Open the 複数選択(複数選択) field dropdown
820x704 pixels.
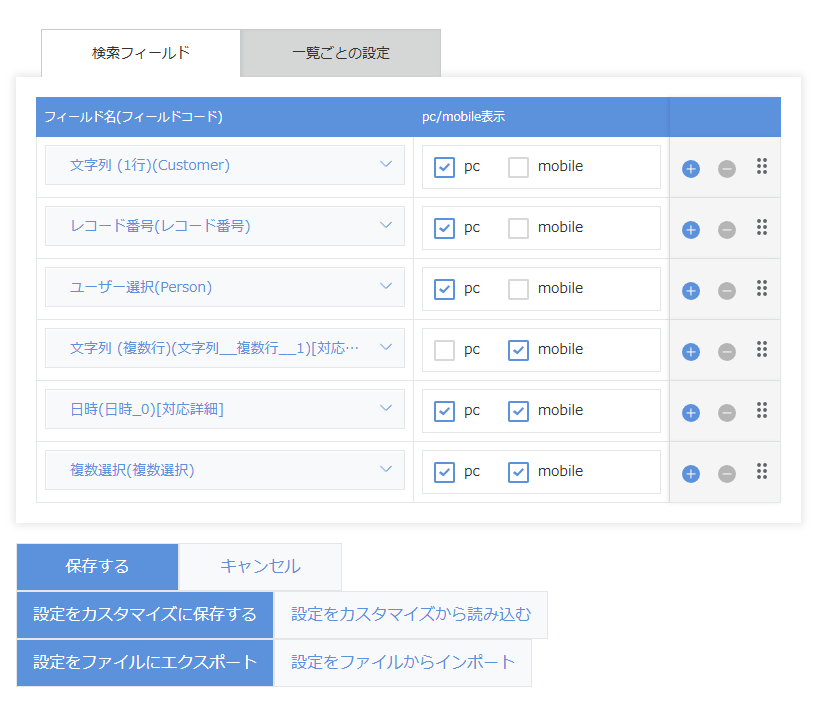click(225, 470)
